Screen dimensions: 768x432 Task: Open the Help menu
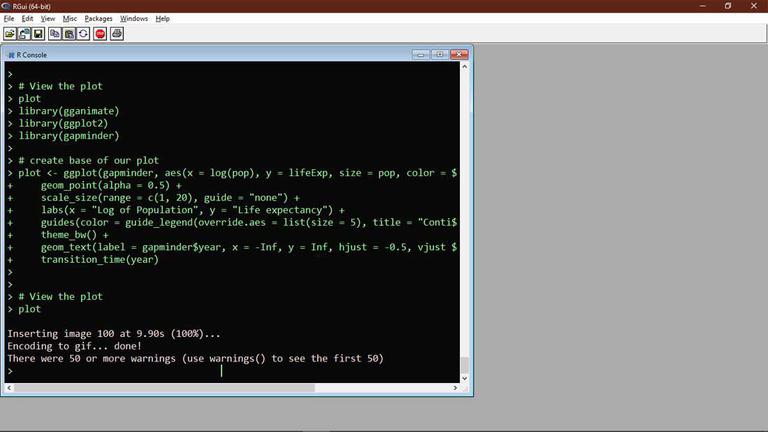pyautogui.click(x=163, y=19)
